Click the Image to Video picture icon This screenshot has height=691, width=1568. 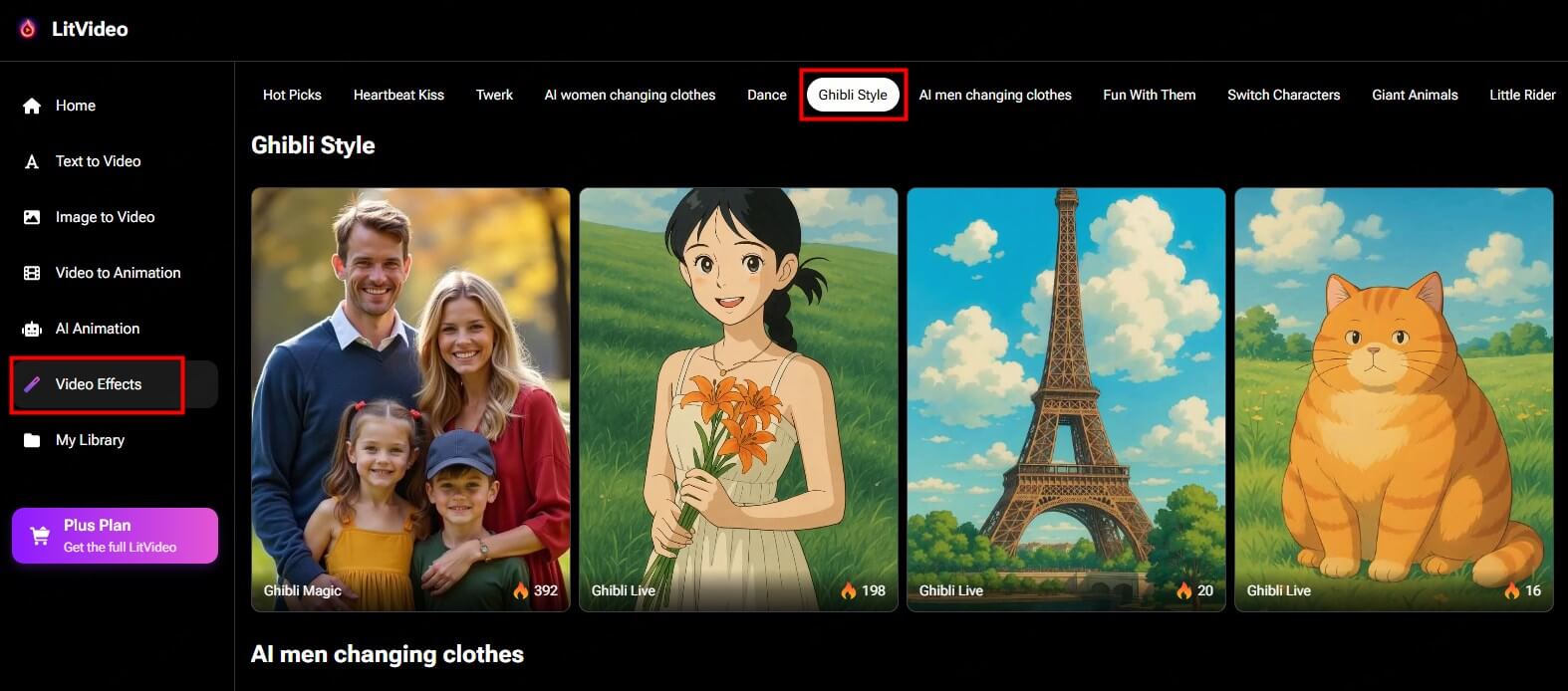tap(32, 217)
